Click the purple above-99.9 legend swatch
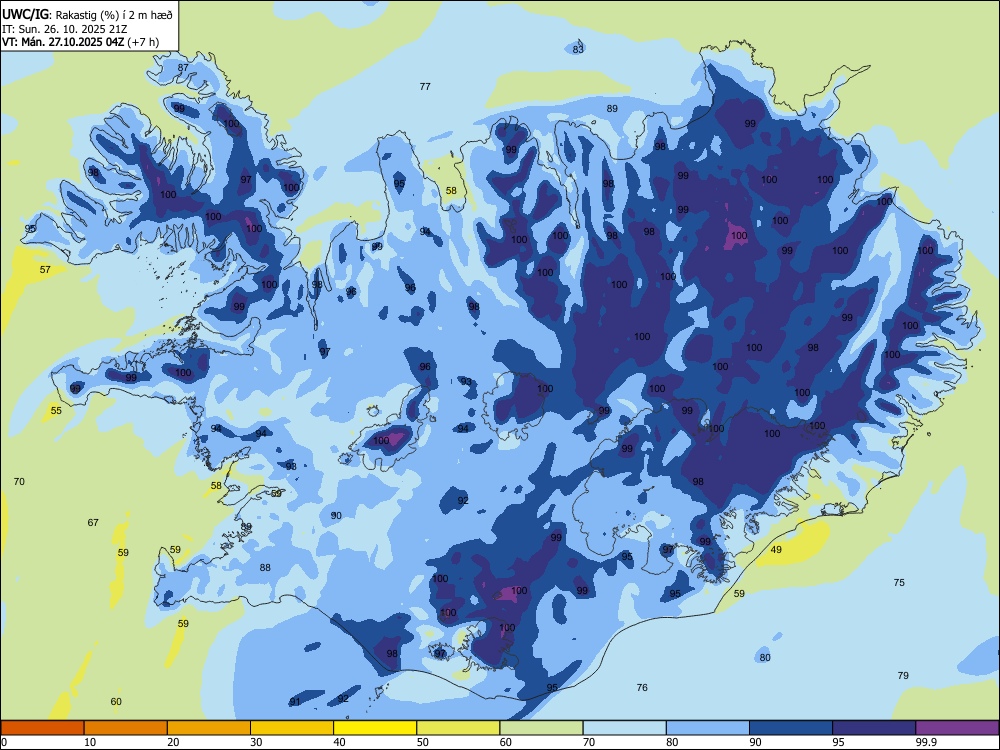Viewport: 1000px width, 750px height. [x=957, y=728]
